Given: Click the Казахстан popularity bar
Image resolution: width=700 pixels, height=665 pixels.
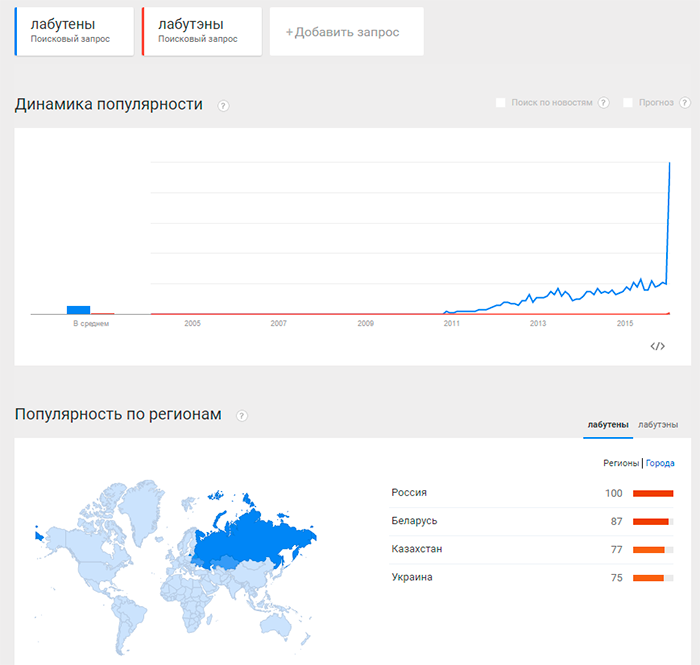Looking at the screenshot, I should 652,550.
